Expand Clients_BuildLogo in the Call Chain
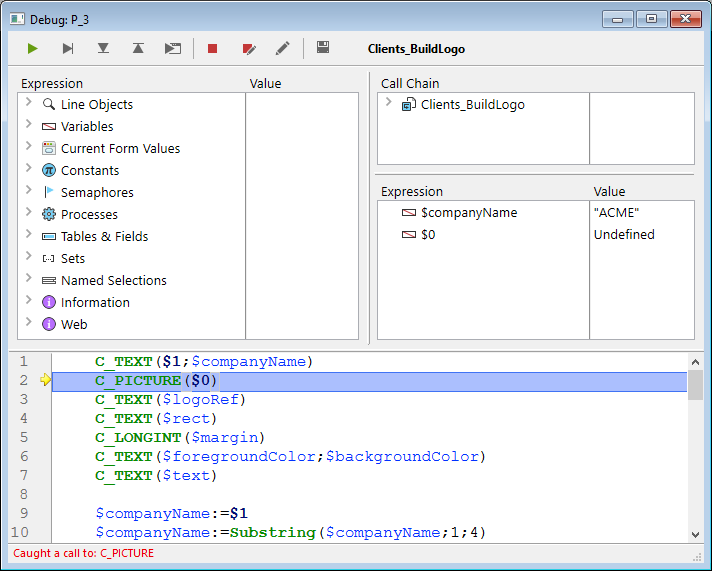Image resolution: width=712 pixels, height=571 pixels. [x=388, y=104]
